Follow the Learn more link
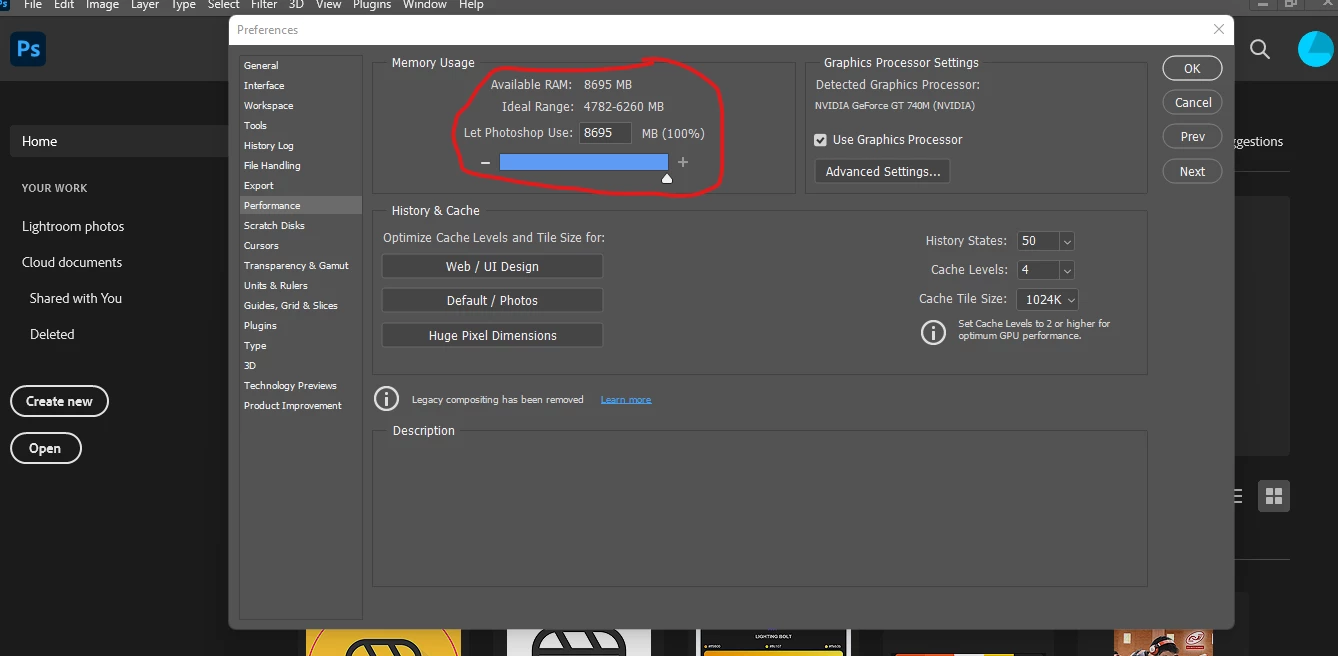The width and height of the screenshot is (1338, 656). [626, 399]
